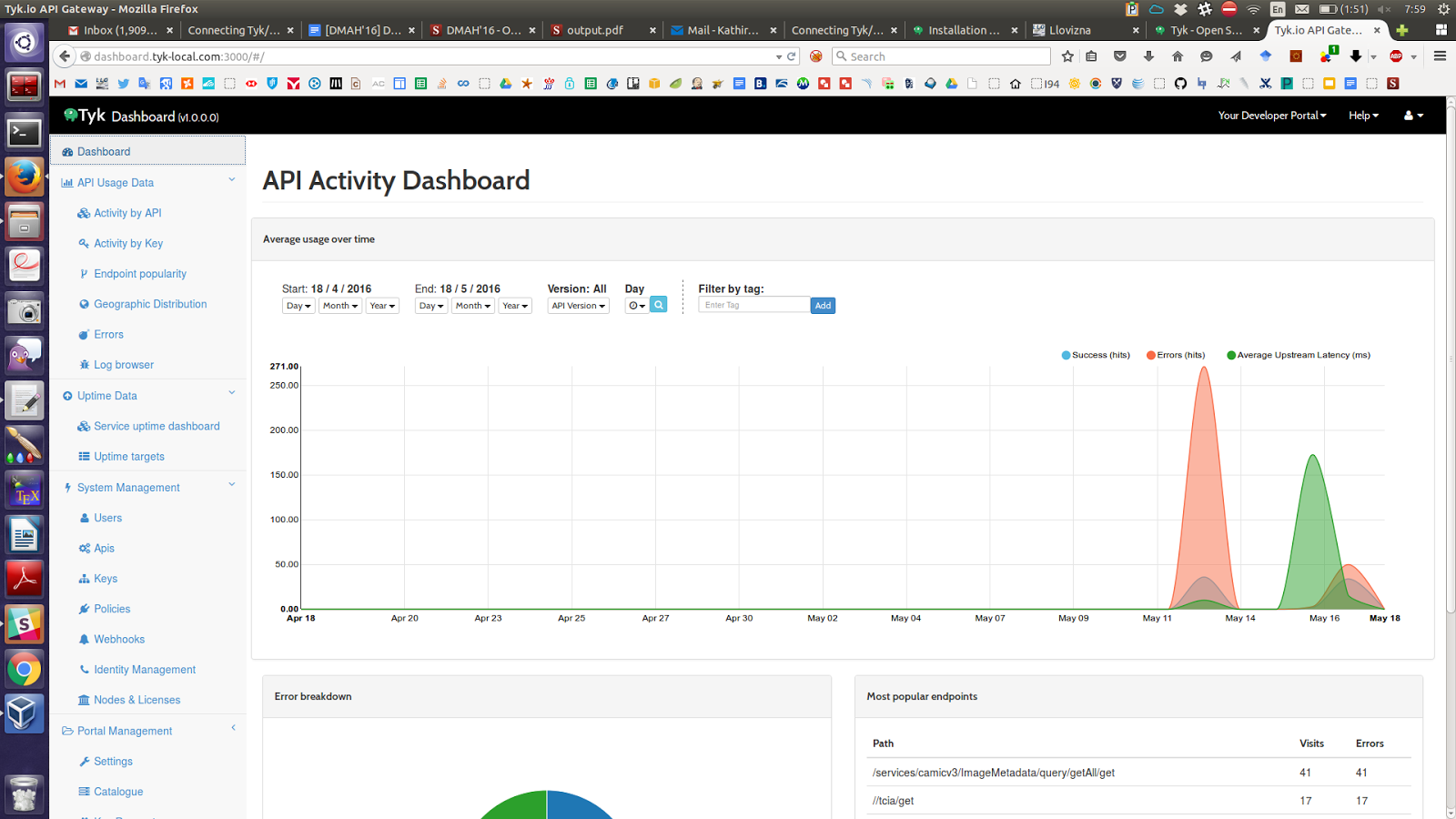Expand the Portal Management section chevron

(x=233, y=728)
